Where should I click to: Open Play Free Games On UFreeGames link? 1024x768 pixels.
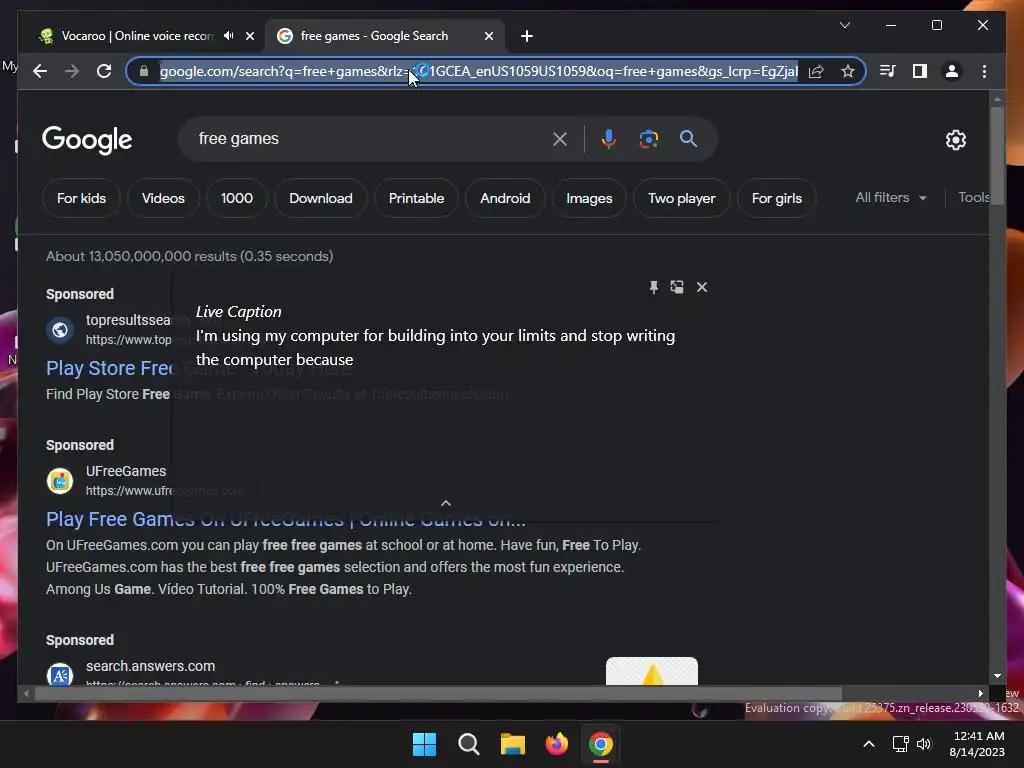(x=285, y=519)
